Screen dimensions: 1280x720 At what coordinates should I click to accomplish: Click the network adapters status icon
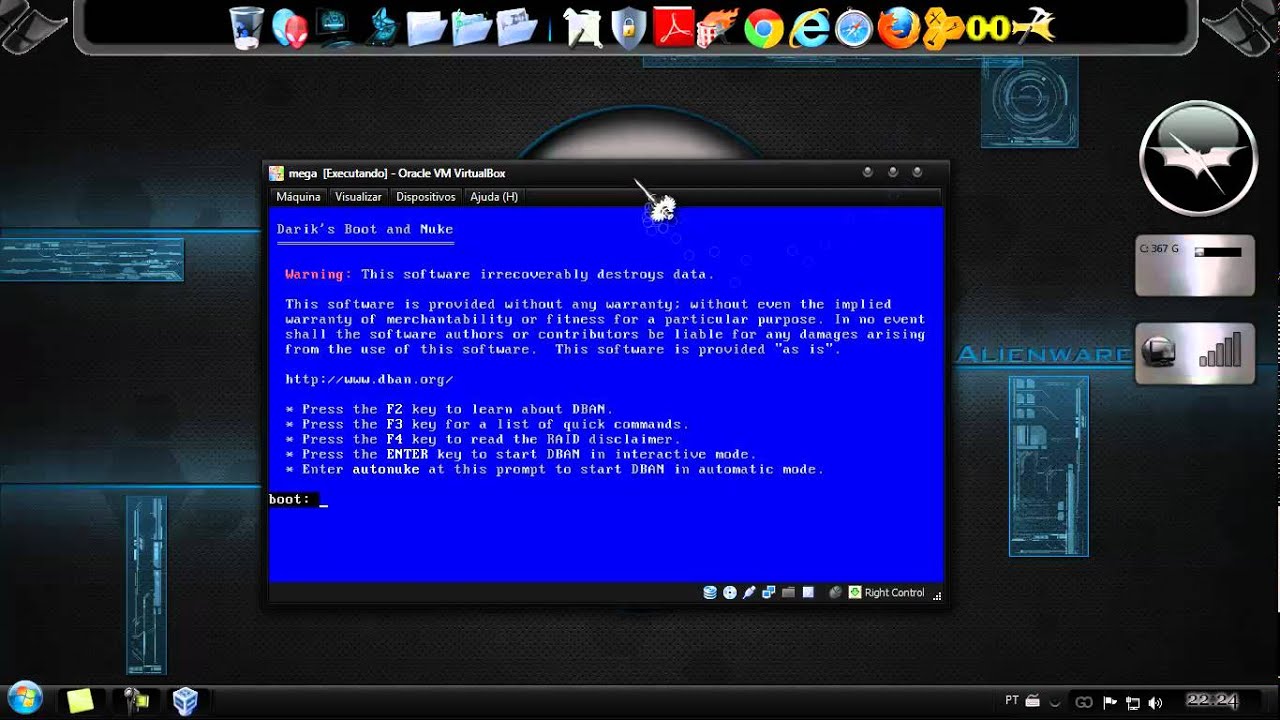tap(769, 592)
